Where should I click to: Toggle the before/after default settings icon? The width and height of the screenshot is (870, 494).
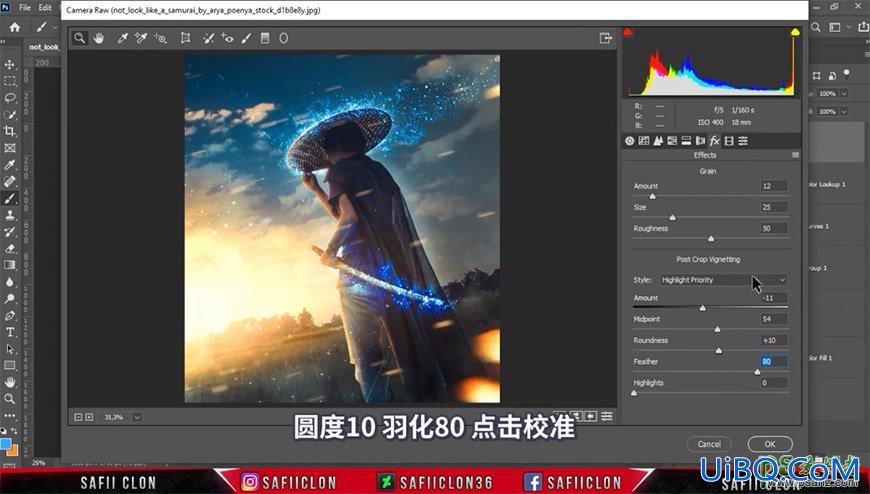(x=591, y=416)
